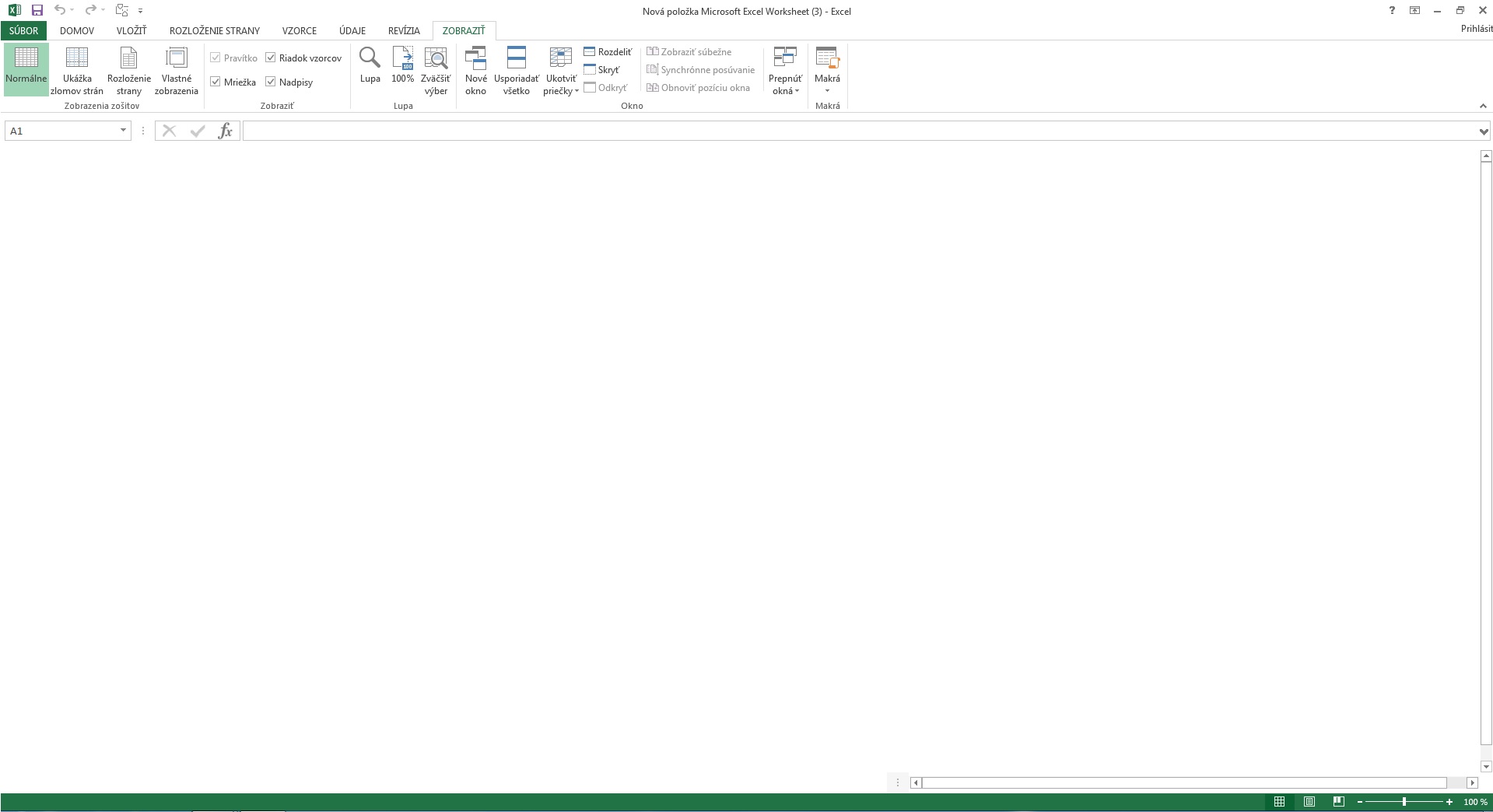
Task: Open Ribbon Display Options button
Action: pos(1414,11)
